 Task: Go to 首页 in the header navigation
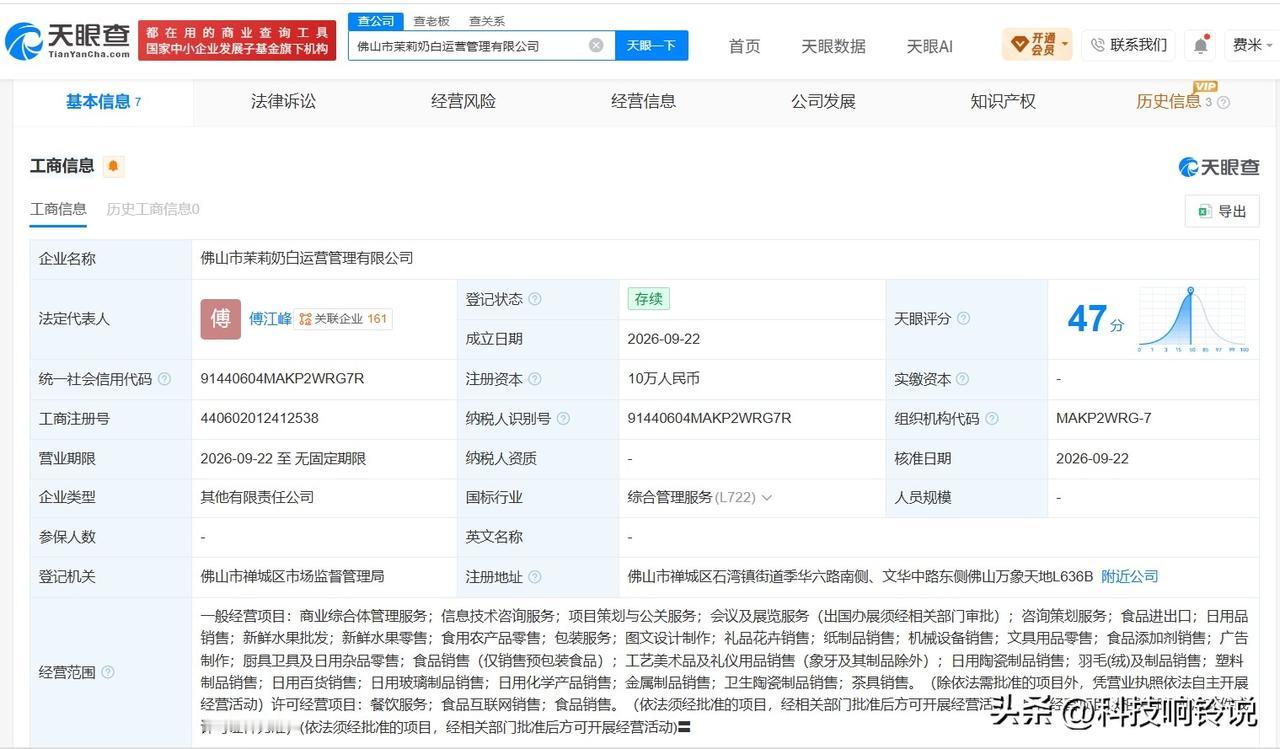click(x=744, y=46)
